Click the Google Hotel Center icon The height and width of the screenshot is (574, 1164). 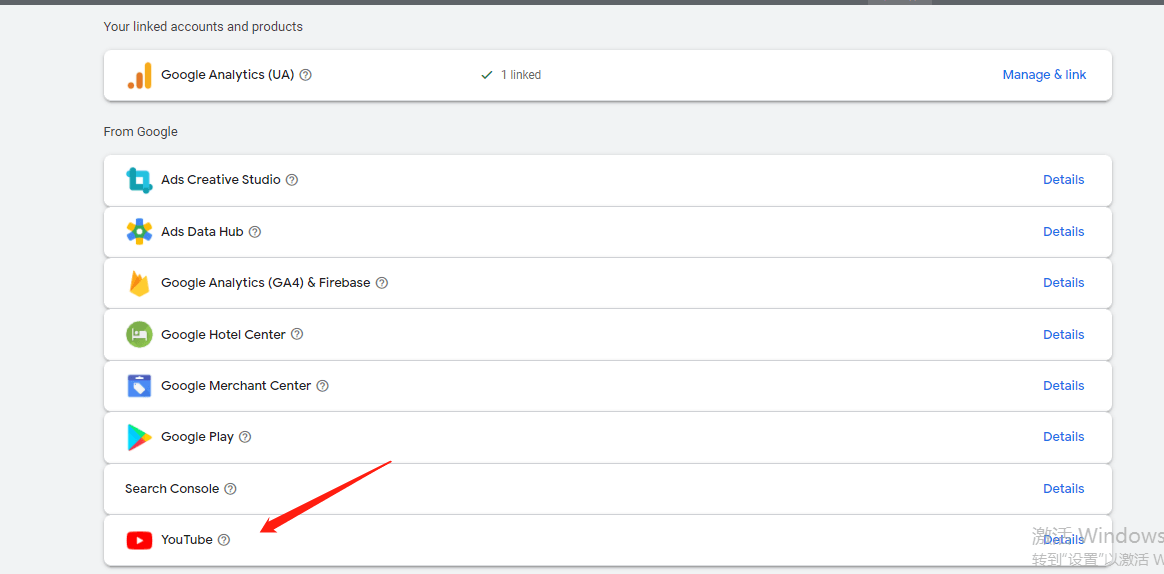coord(139,335)
